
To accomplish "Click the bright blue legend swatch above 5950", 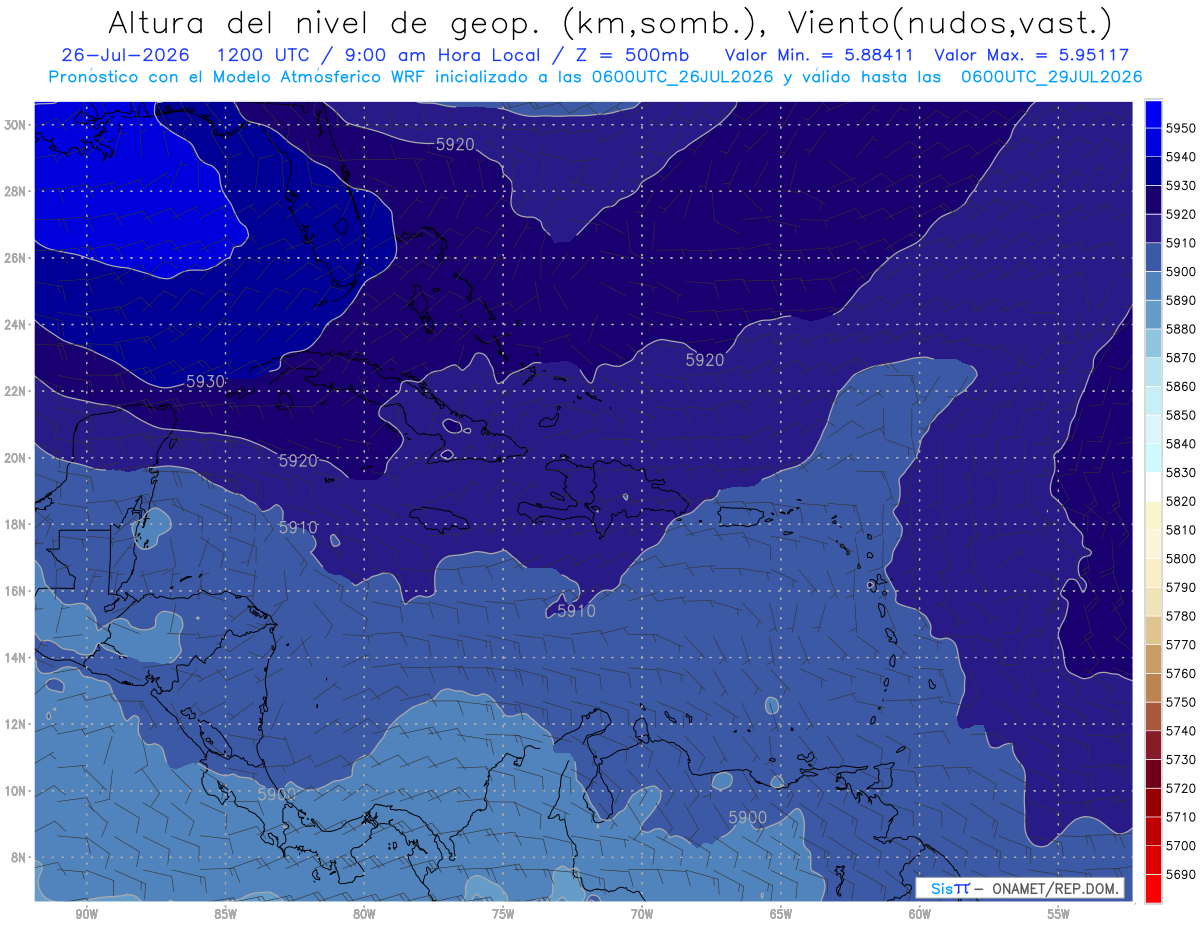I will point(1153,114).
